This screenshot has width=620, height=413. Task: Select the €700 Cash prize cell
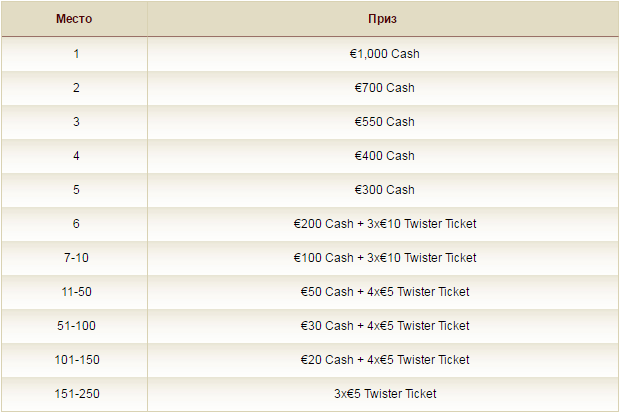pos(383,88)
